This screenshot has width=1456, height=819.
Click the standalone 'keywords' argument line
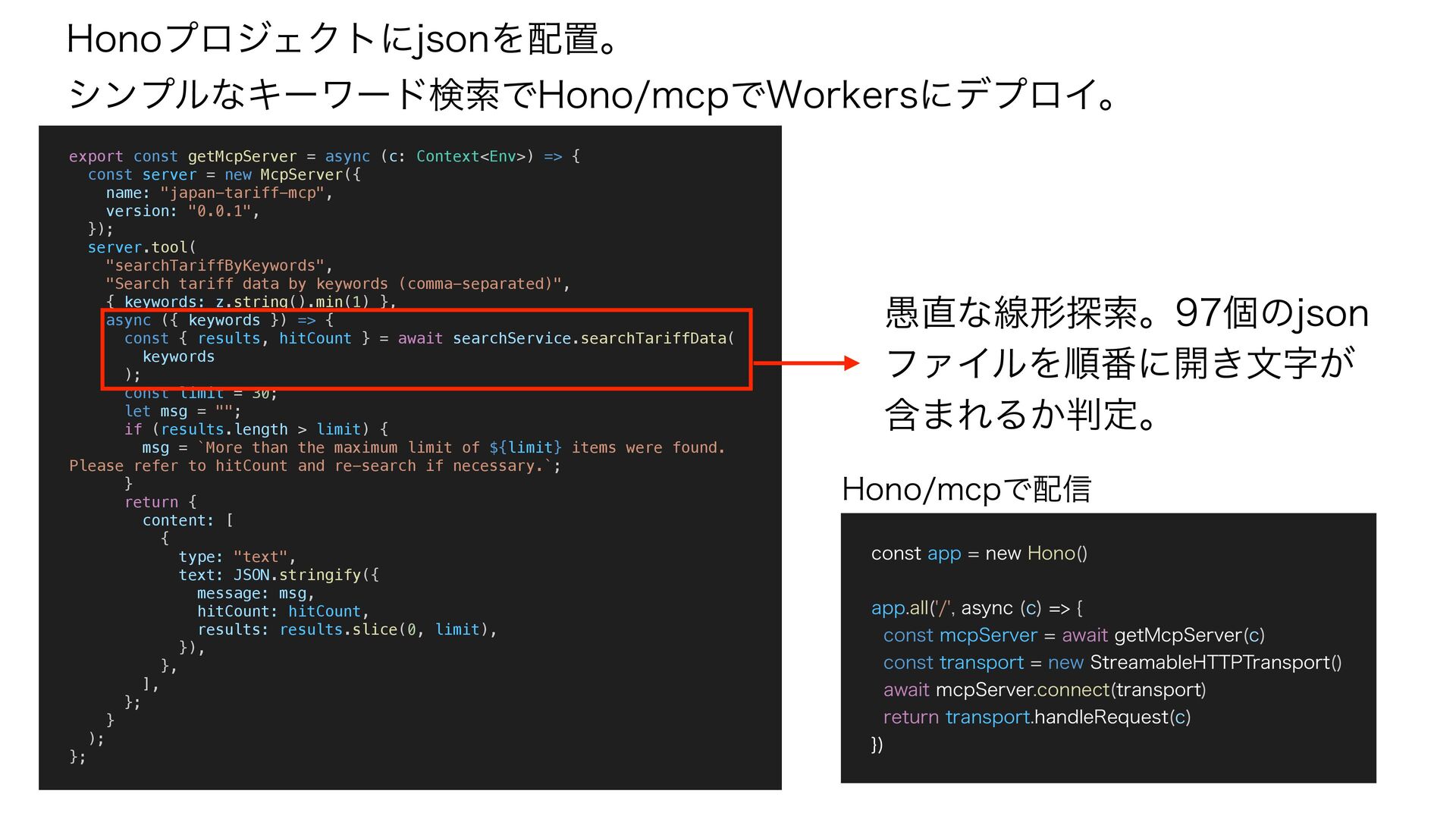(x=178, y=356)
